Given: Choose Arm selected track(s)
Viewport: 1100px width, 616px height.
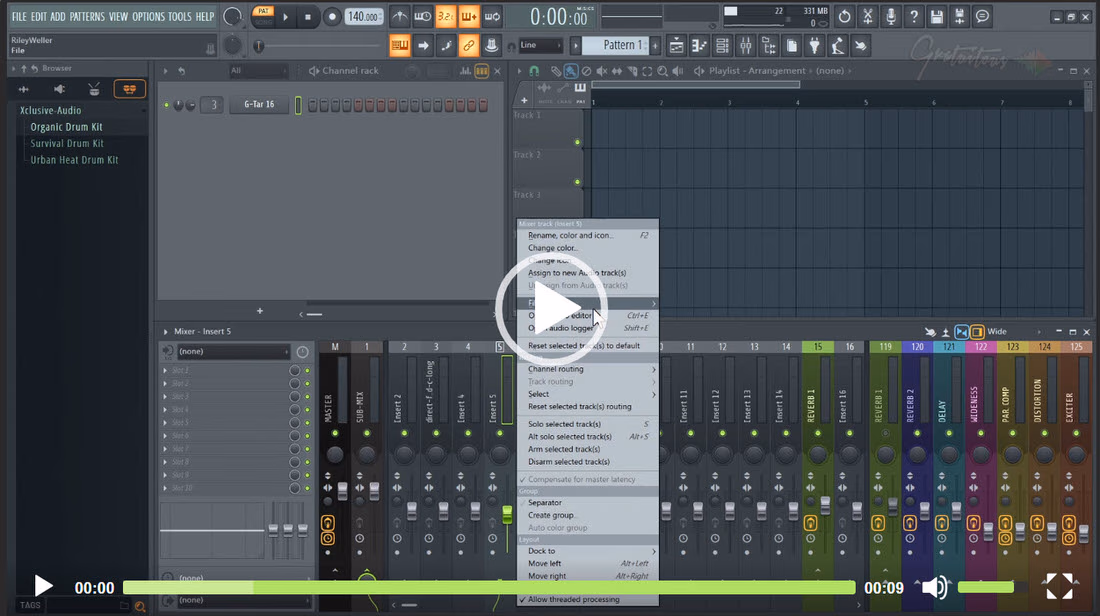Looking at the screenshot, I should [x=587, y=450].
